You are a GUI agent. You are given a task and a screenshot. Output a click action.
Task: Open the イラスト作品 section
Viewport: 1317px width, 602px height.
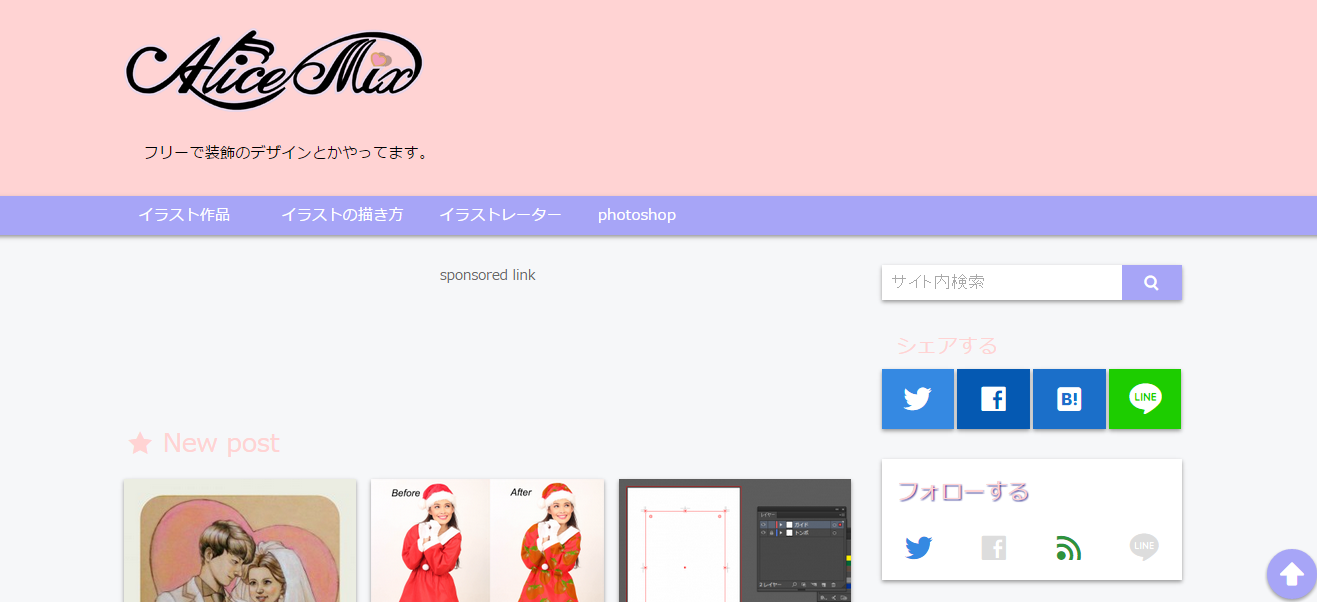tap(184, 215)
